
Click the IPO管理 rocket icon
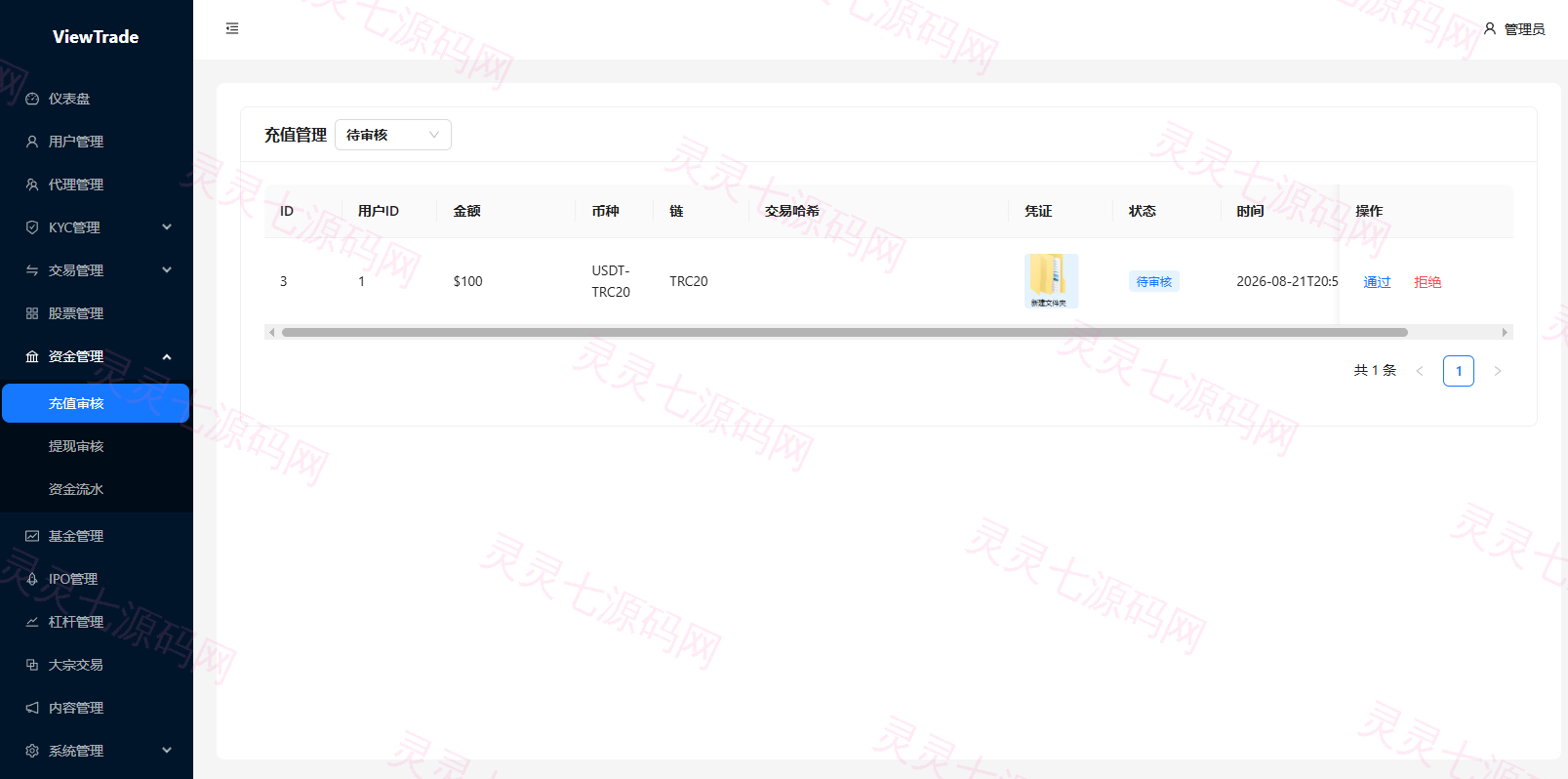pyautogui.click(x=32, y=579)
